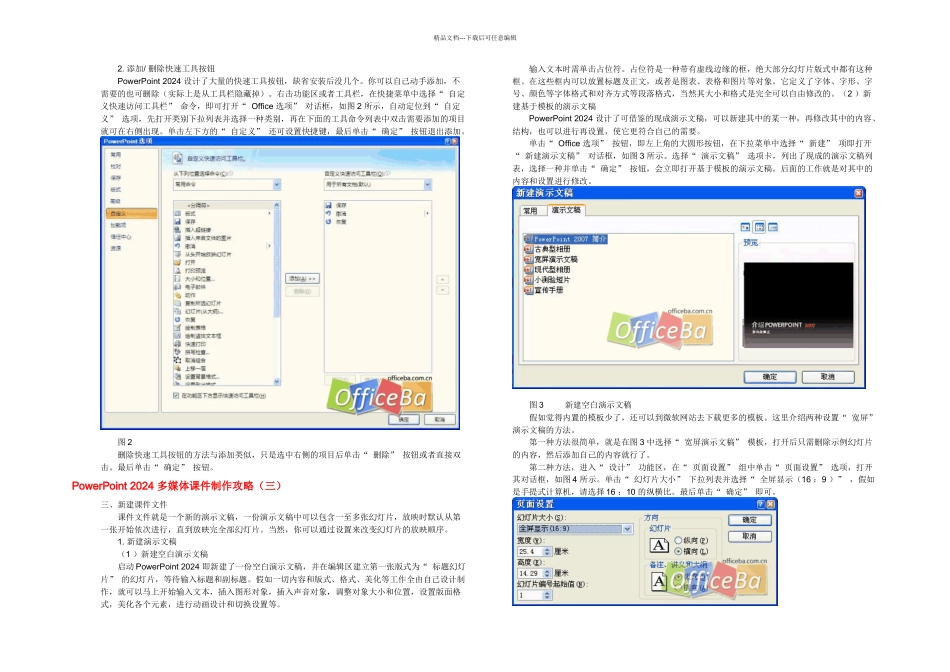The height and width of the screenshot is (672, 950).
Task: Open 校对 category in PowerPoint Options sidebar
Action: point(116,166)
